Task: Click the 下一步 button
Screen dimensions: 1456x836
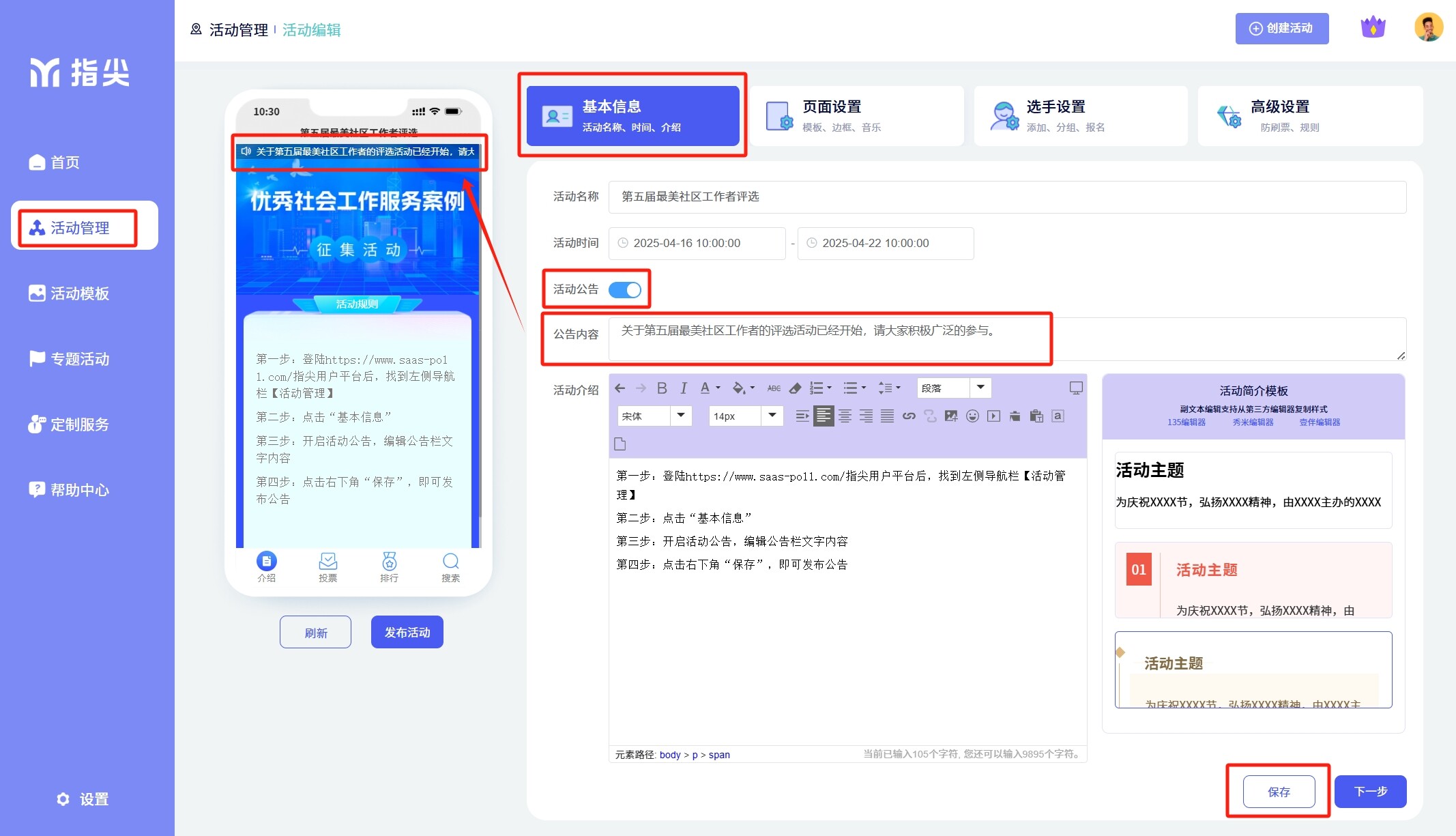Action: (1370, 792)
